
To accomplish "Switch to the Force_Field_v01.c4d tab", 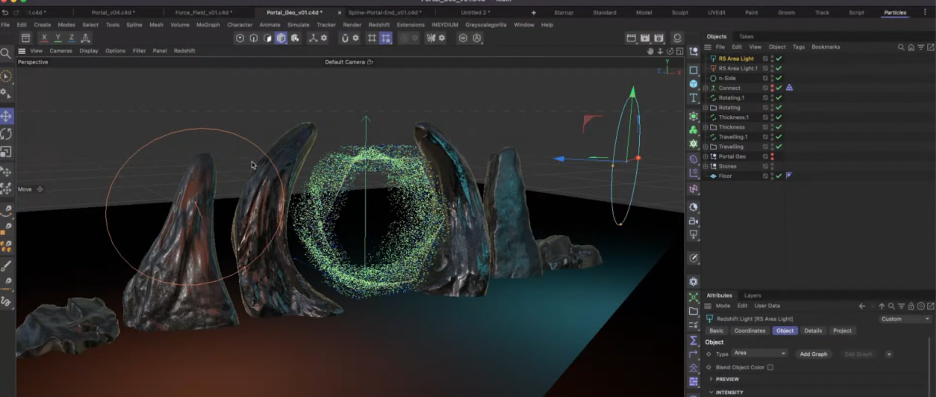I will 204,13.
